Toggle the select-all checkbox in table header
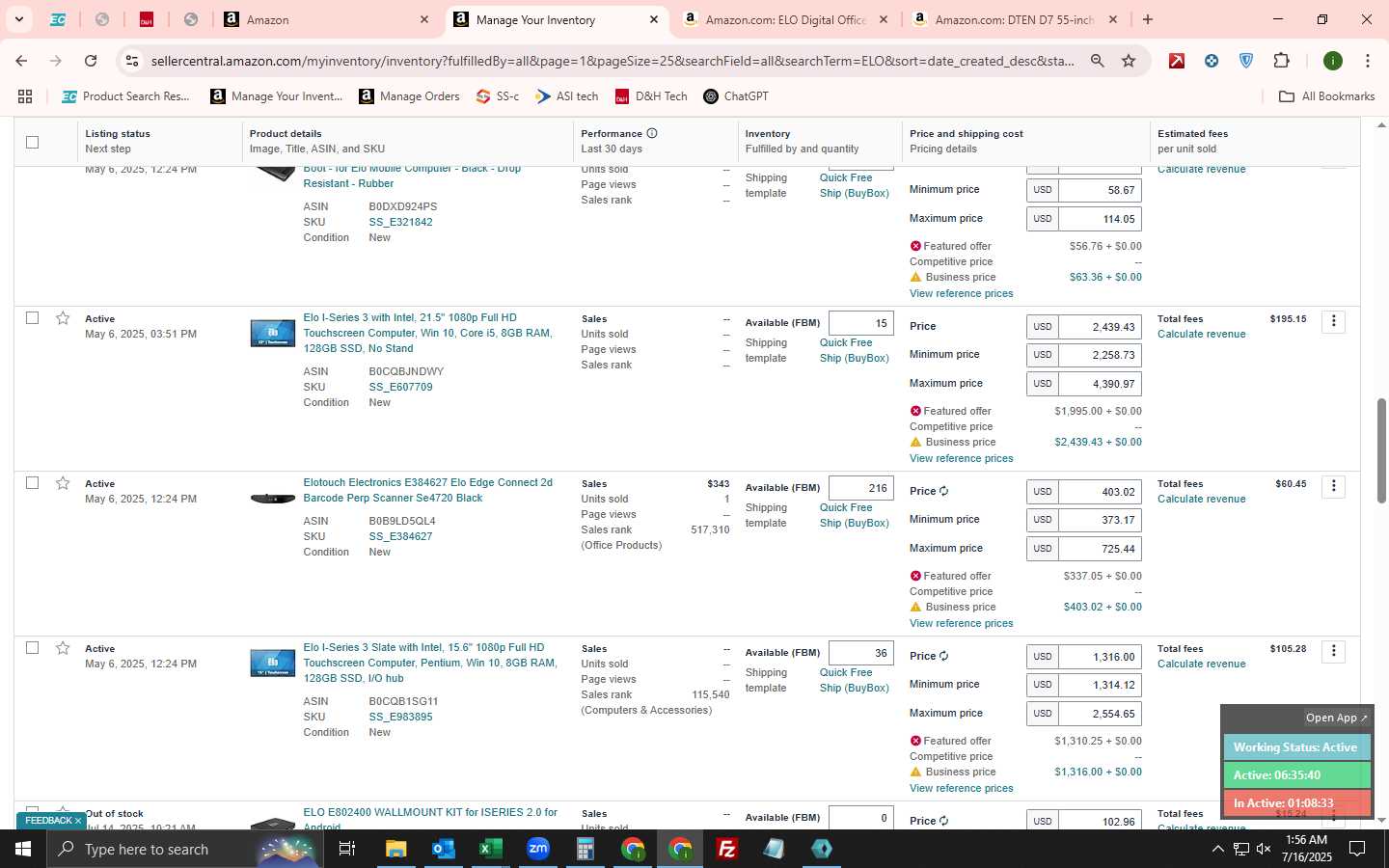Image resolution: width=1389 pixels, height=868 pixels. [32, 142]
